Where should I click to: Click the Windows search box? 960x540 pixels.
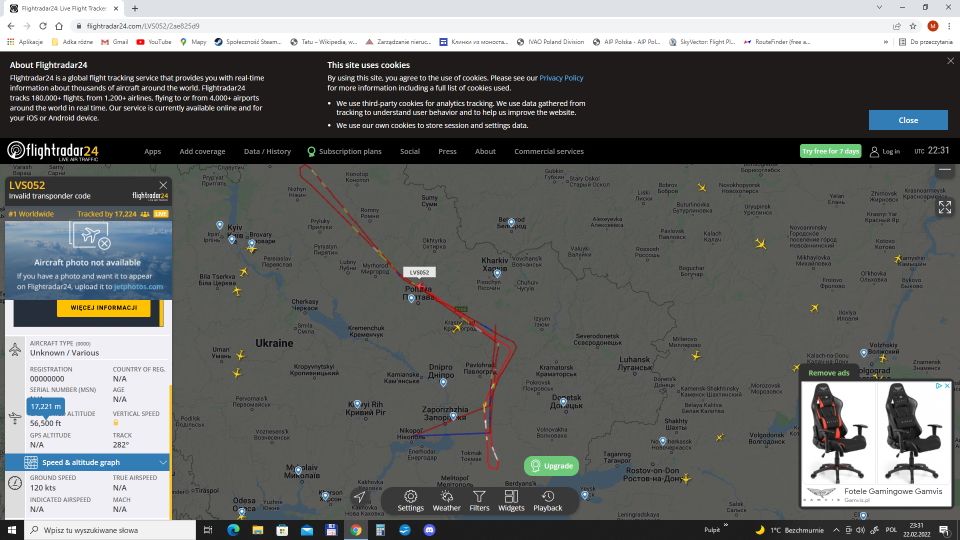pyautogui.click(x=110, y=530)
